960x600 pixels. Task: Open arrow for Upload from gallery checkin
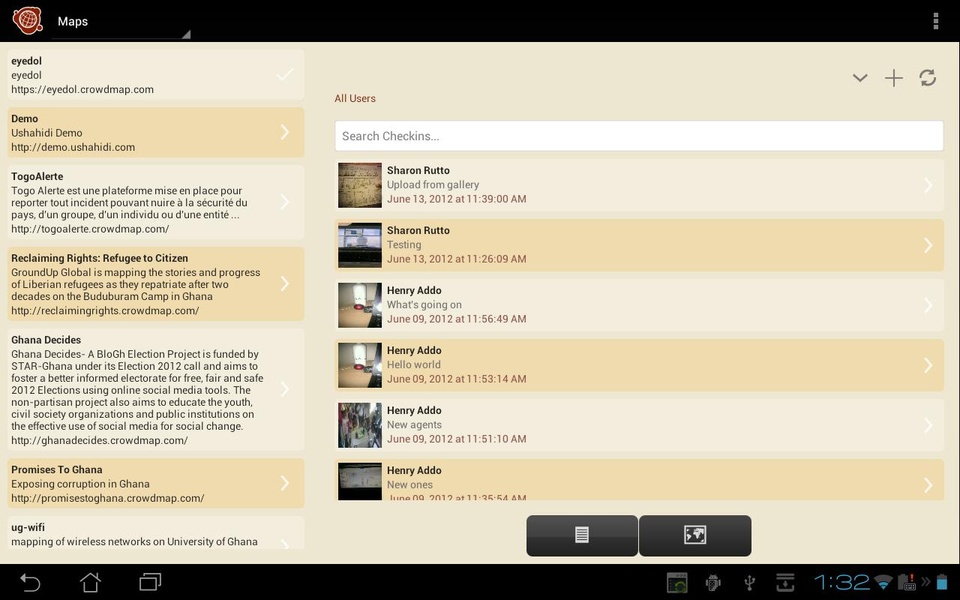click(x=928, y=186)
